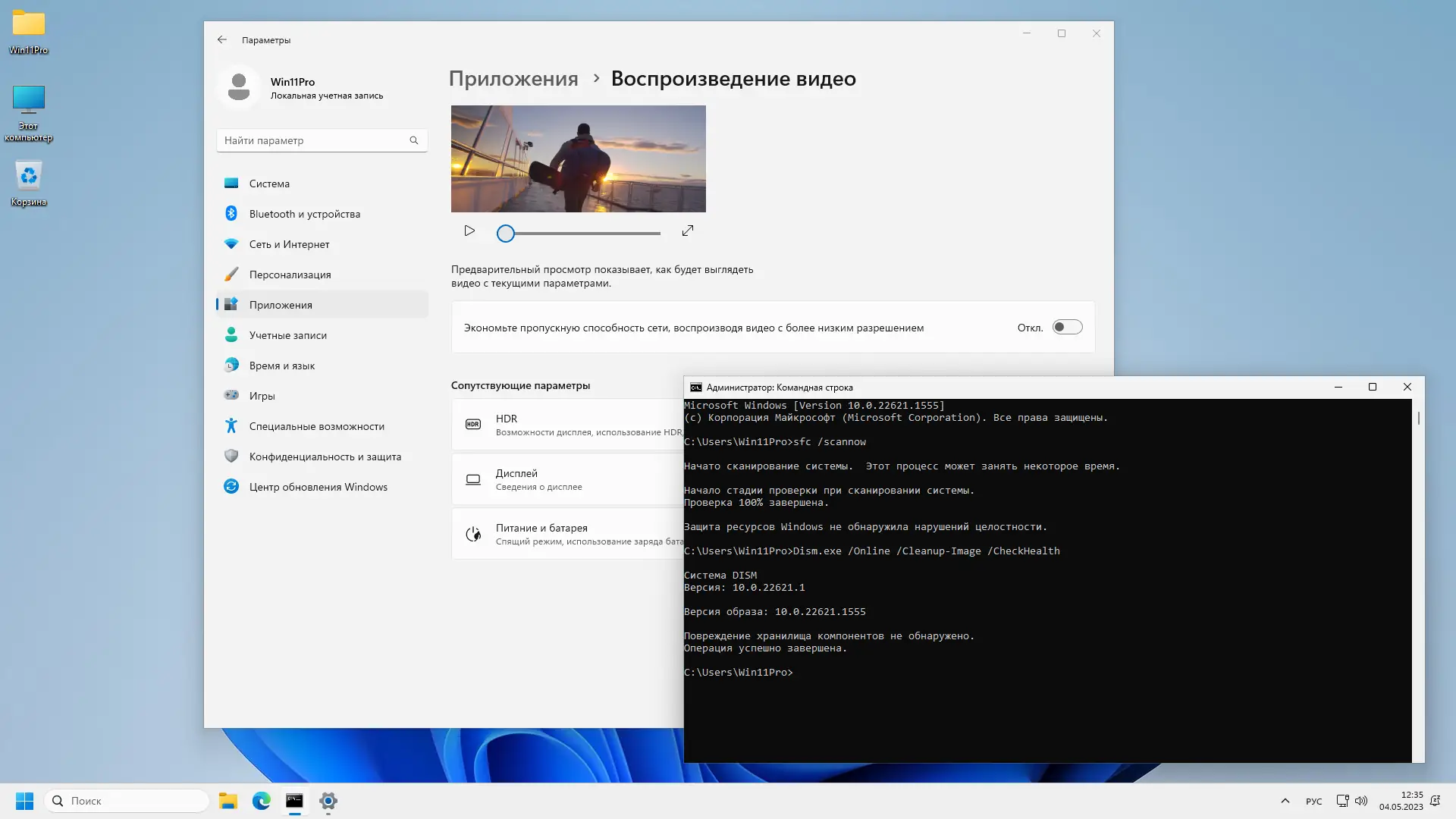Open Bluetooth и устройства settings in sidebar
Image resolution: width=1456 pixels, height=819 pixels.
tap(304, 214)
